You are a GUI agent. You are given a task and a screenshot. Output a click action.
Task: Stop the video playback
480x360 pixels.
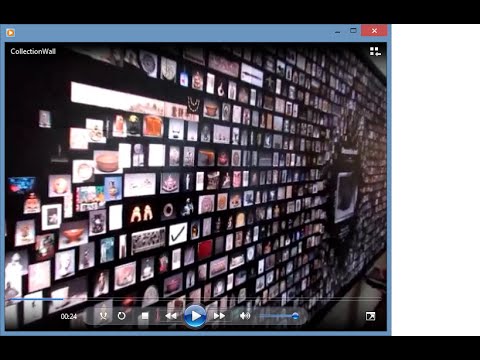[145, 316]
